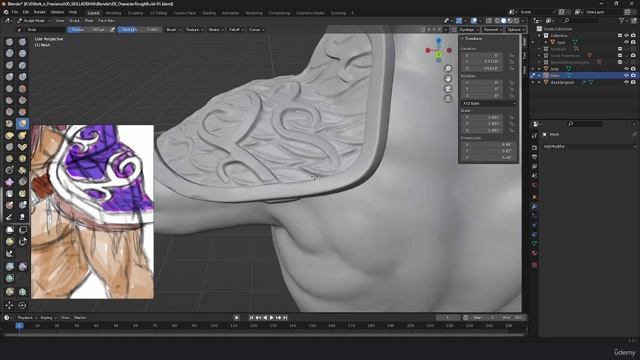Open the Options popover in viewport header
The width and height of the screenshot is (640, 360).
[515, 29]
